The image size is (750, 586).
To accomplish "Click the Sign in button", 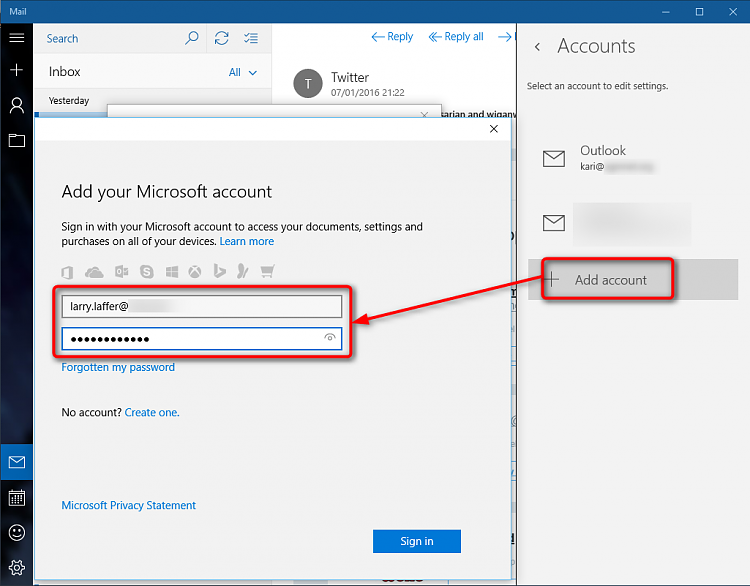I will pyautogui.click(x=417, y=541).
